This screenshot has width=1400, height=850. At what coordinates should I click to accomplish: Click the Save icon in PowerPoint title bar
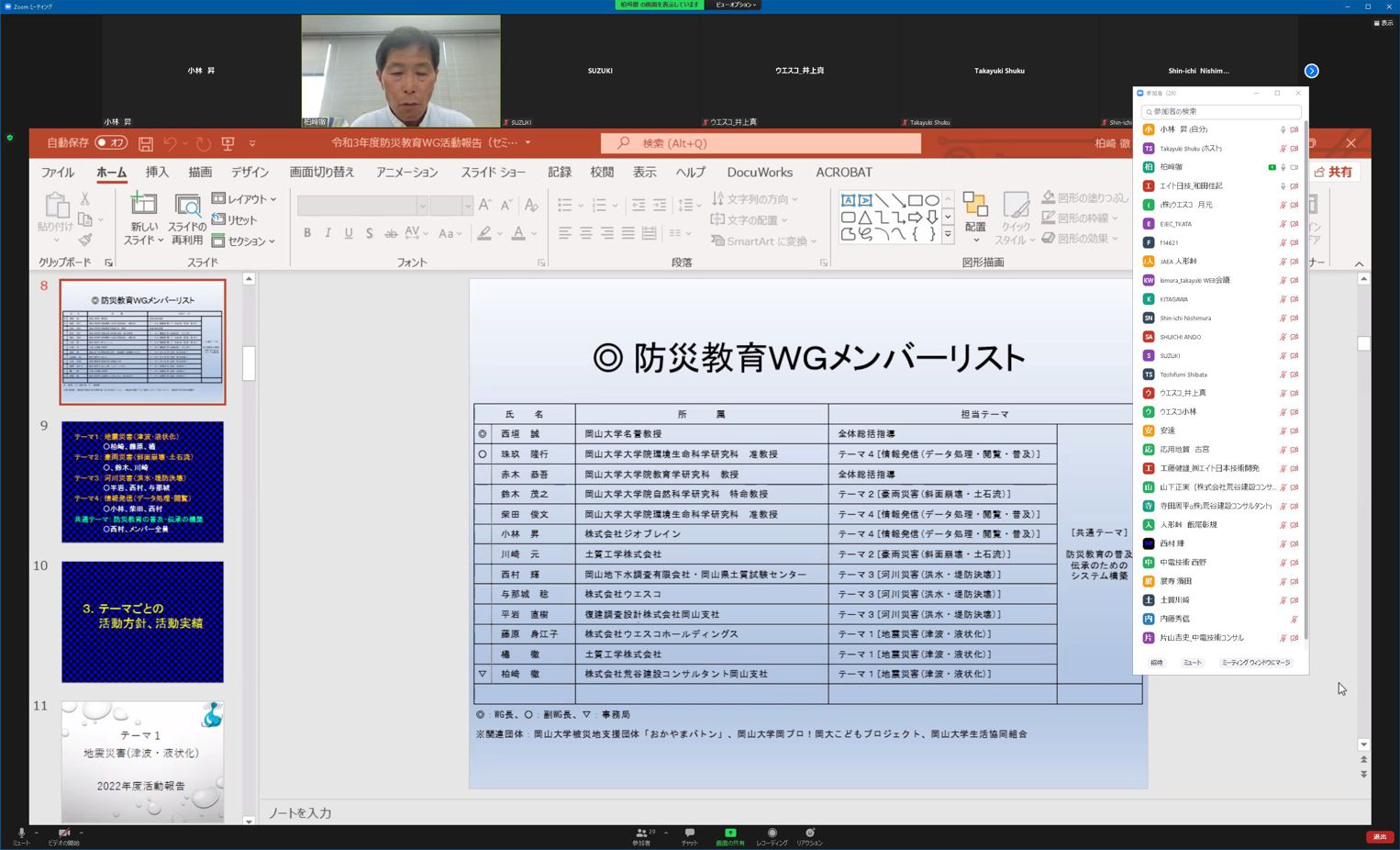pyautogui.click(x=146, y=143)
